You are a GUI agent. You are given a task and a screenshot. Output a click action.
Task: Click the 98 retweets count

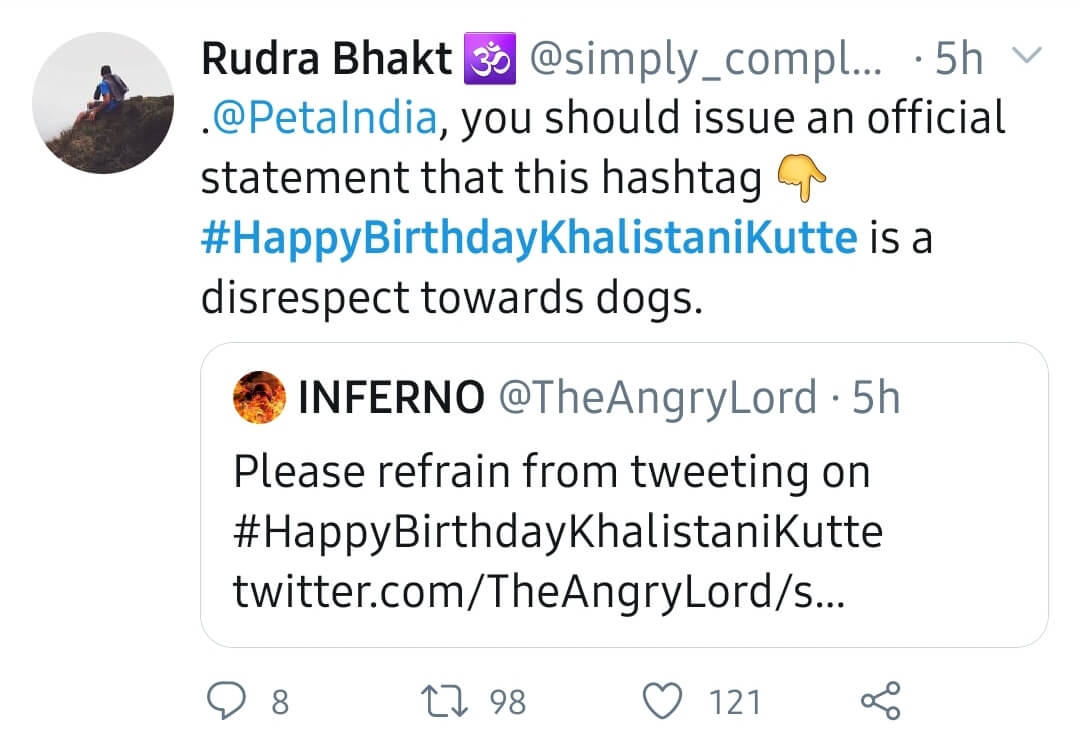click(507, 702)
